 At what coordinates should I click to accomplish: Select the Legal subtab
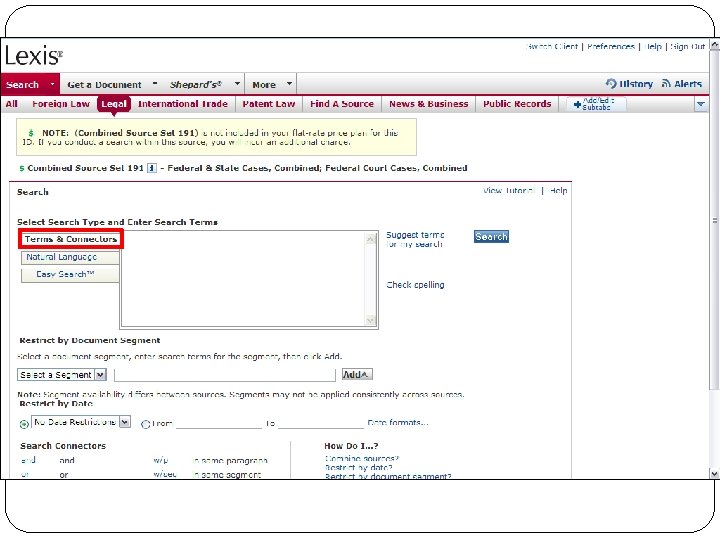click(x=113, y=104)
